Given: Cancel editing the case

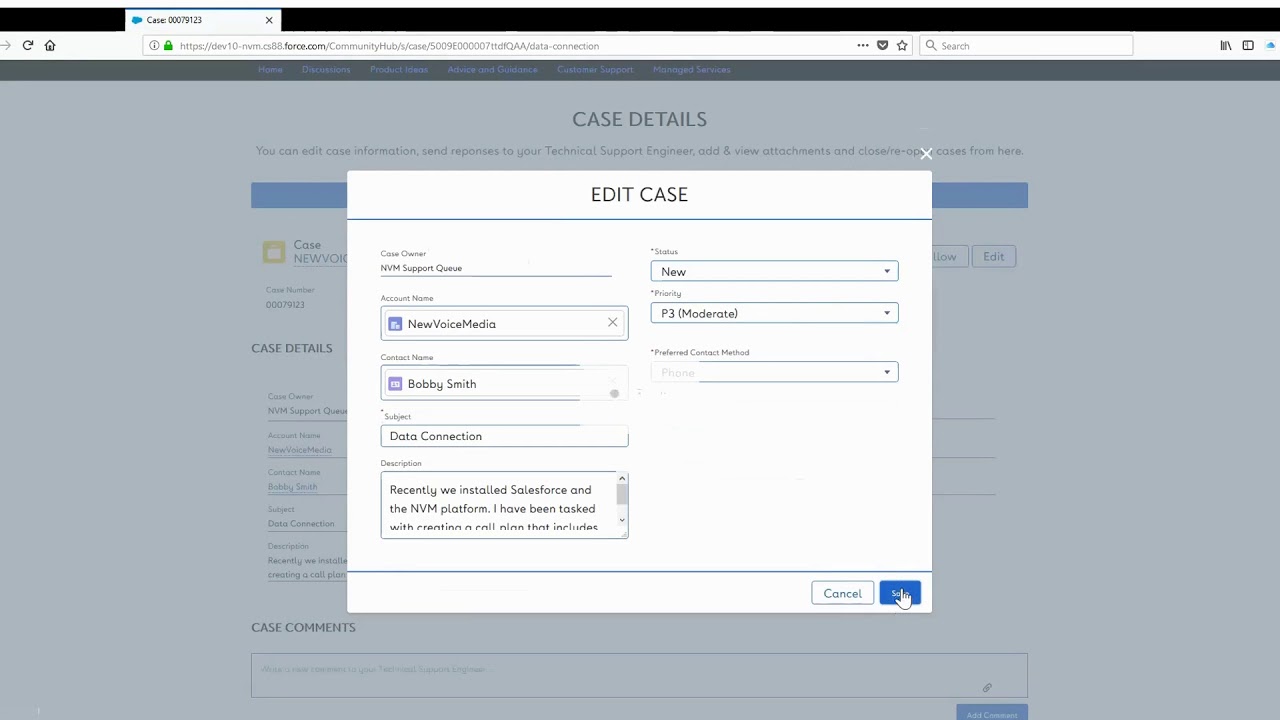Looking at the screenshot, I should [x=842, y=594].
